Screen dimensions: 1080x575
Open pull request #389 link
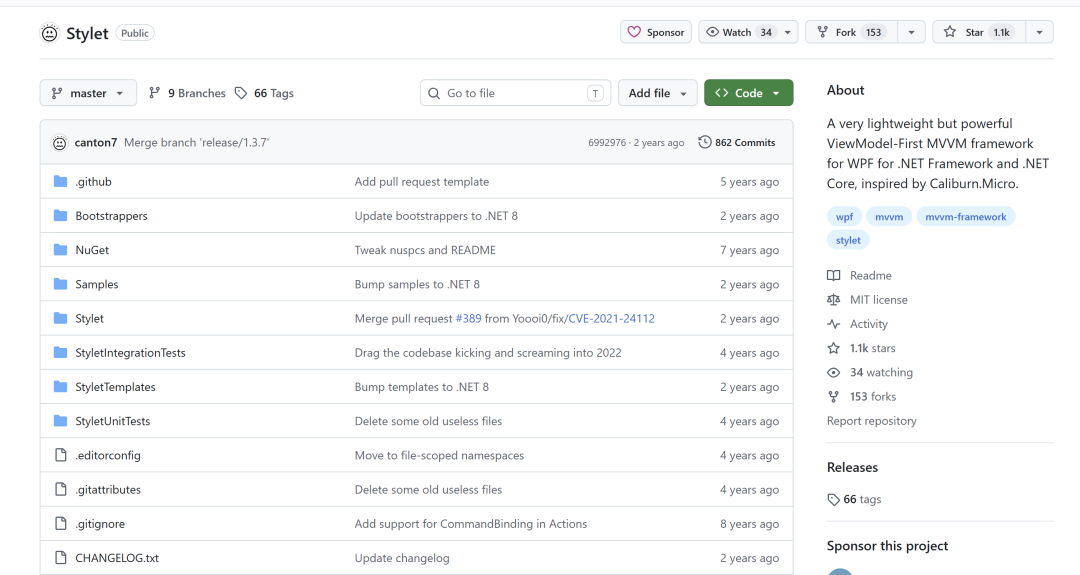point(468,318)
